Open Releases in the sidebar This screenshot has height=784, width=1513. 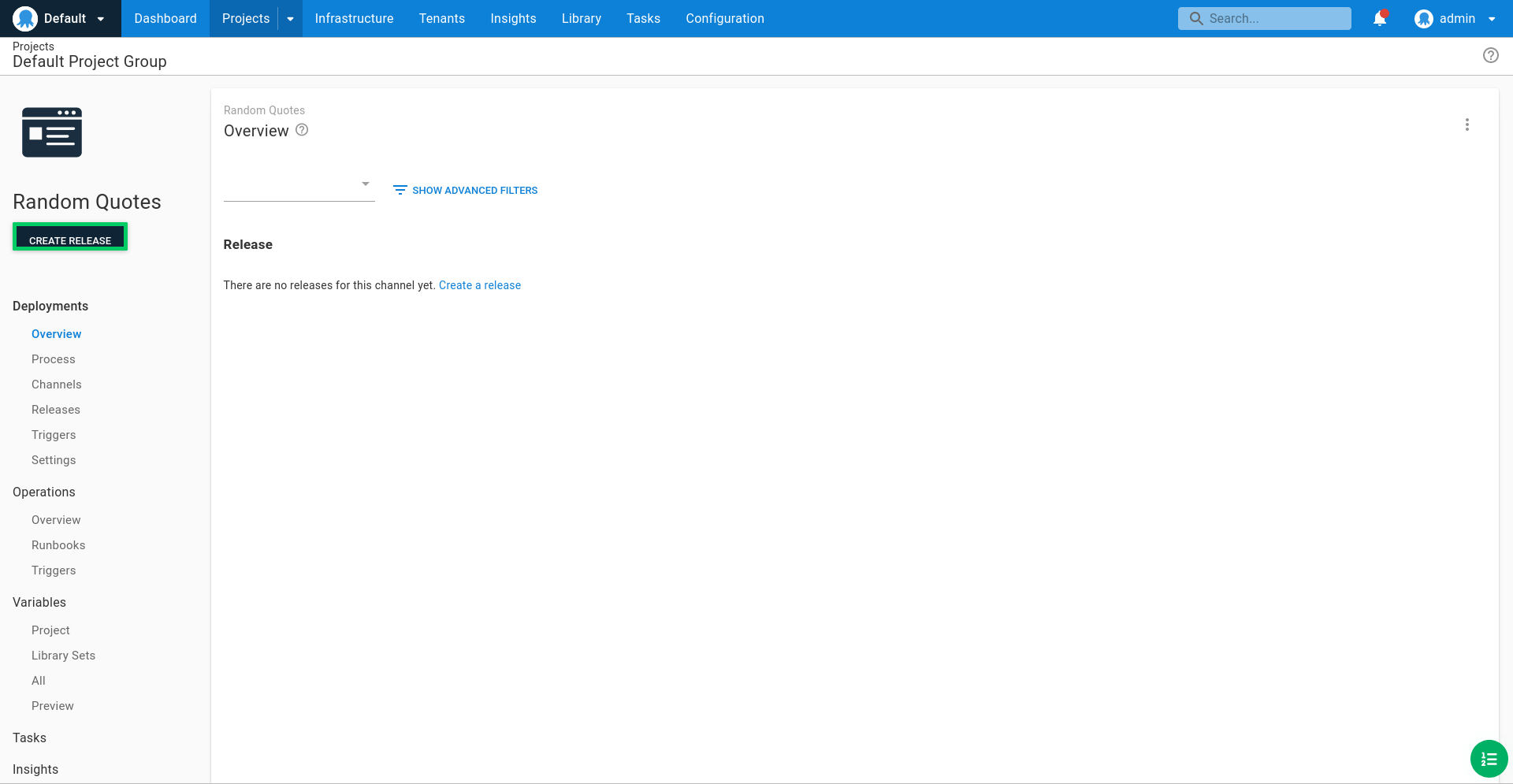pos(56,410)
